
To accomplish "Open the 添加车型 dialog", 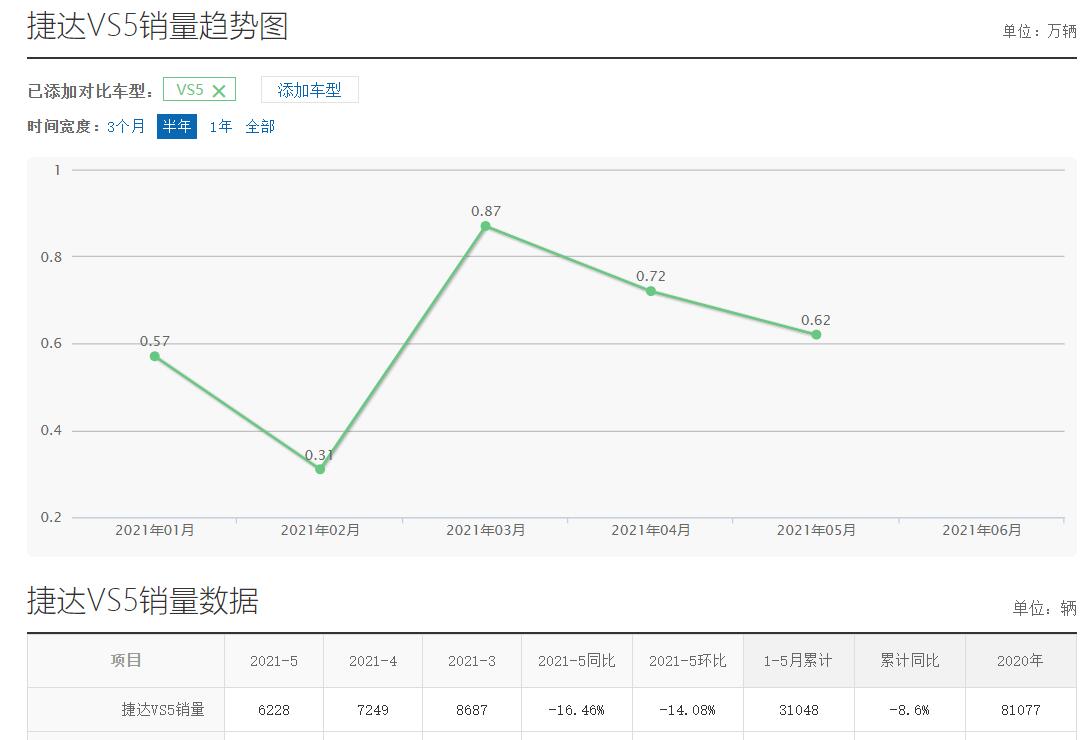I will tap(309, 89).
